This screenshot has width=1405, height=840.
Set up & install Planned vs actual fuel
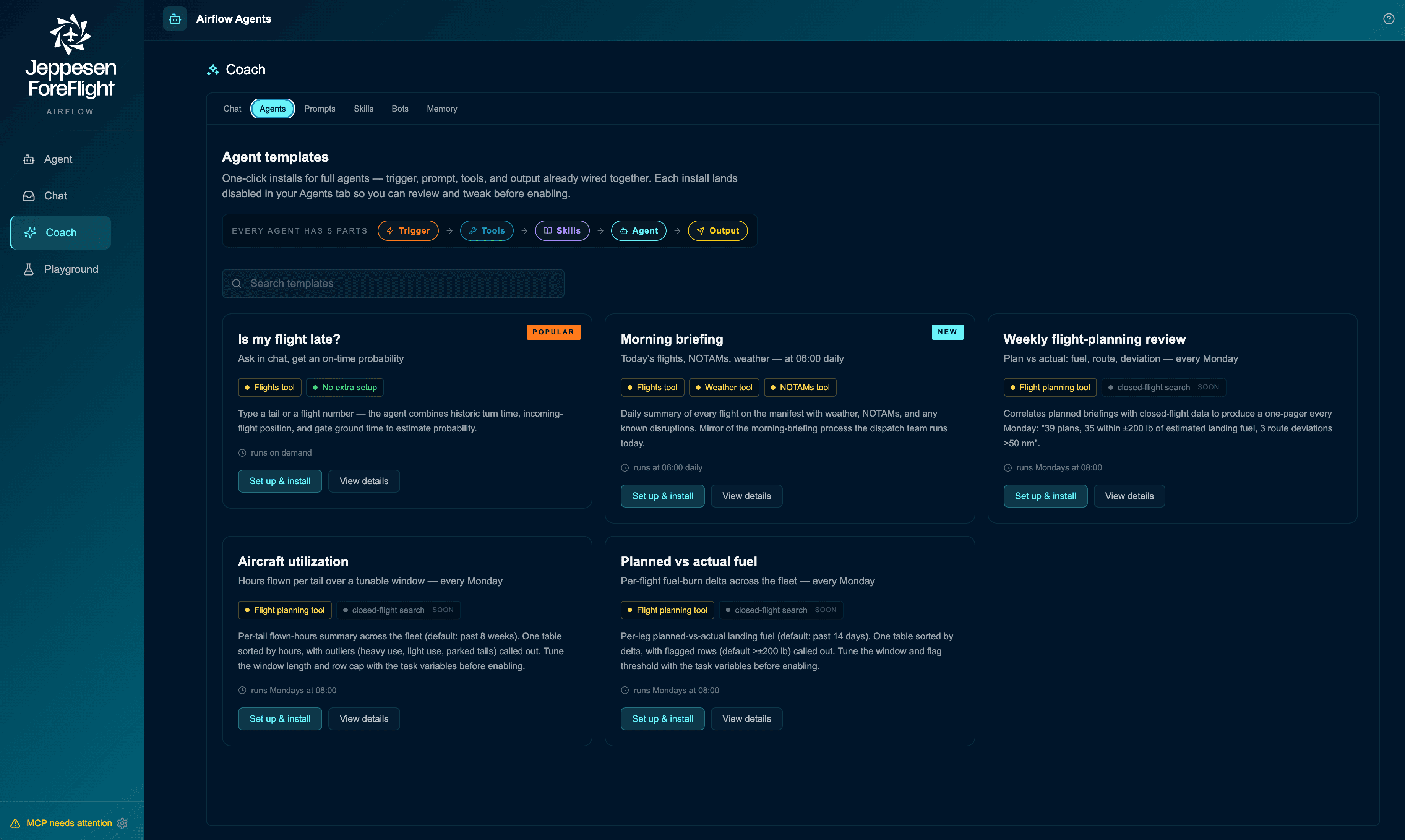point(662,719)
